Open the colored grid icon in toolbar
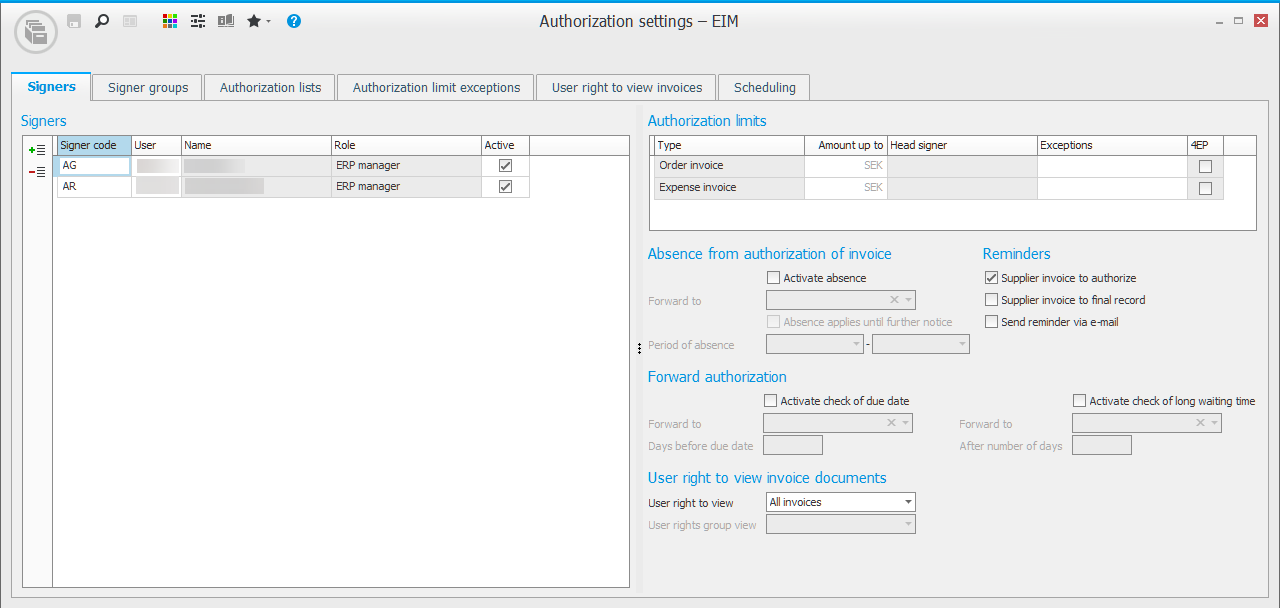 coord(170,21)
